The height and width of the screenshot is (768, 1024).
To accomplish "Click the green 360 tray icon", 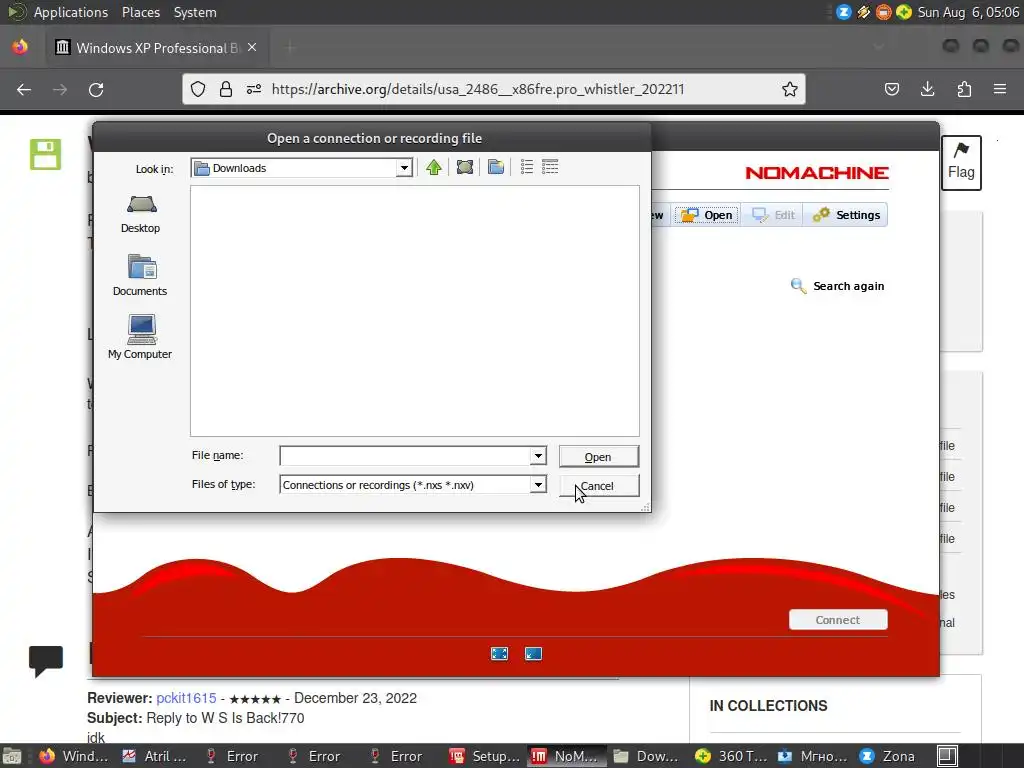I will click(x=904, y=12).
